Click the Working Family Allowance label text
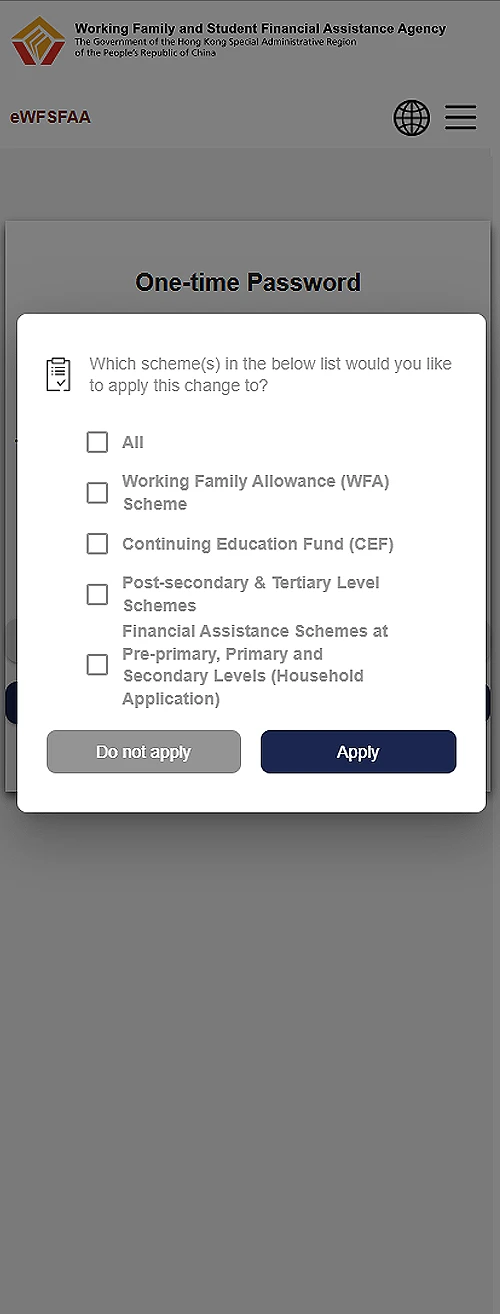Viewport: 500px width, 1314px height. click(x=256, y=493)
